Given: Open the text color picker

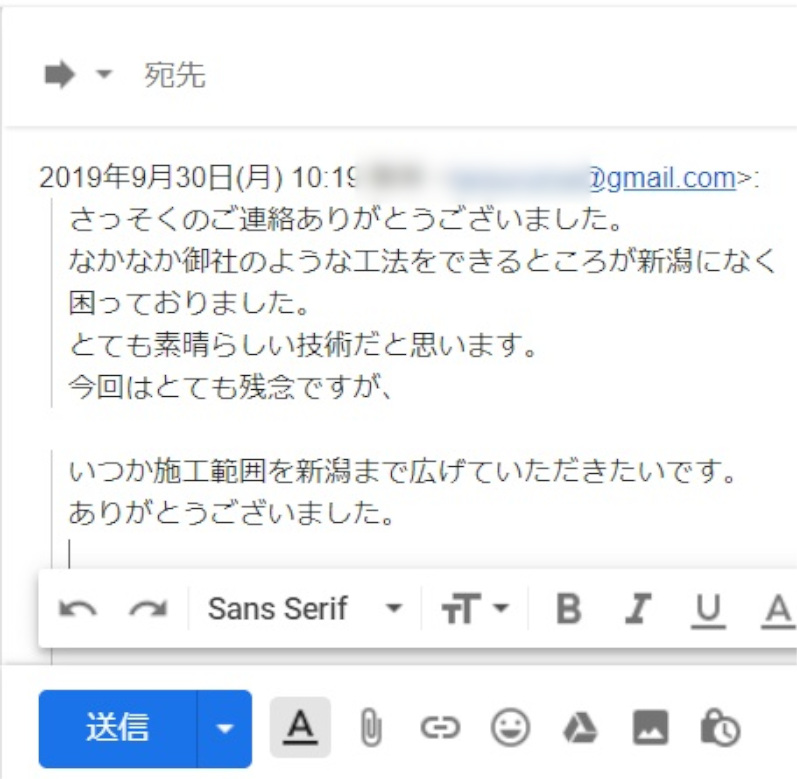Looking at the screenshot, I should coord(777,610).
